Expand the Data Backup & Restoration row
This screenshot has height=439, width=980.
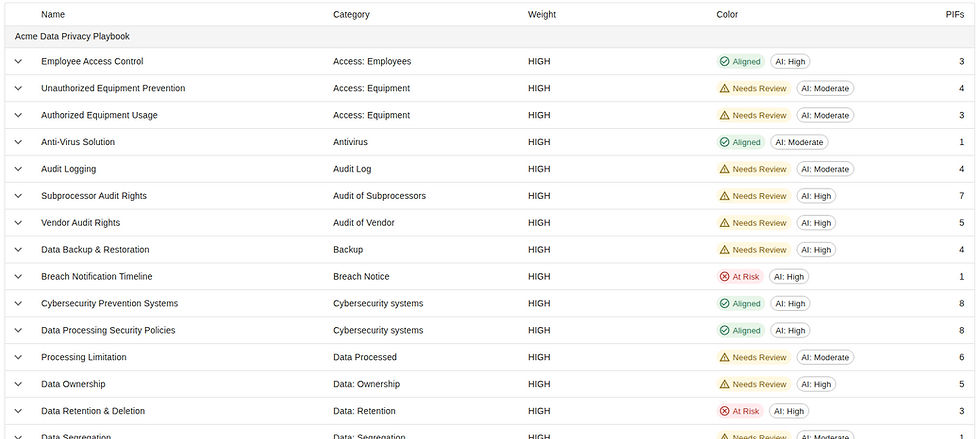(18, 250)
